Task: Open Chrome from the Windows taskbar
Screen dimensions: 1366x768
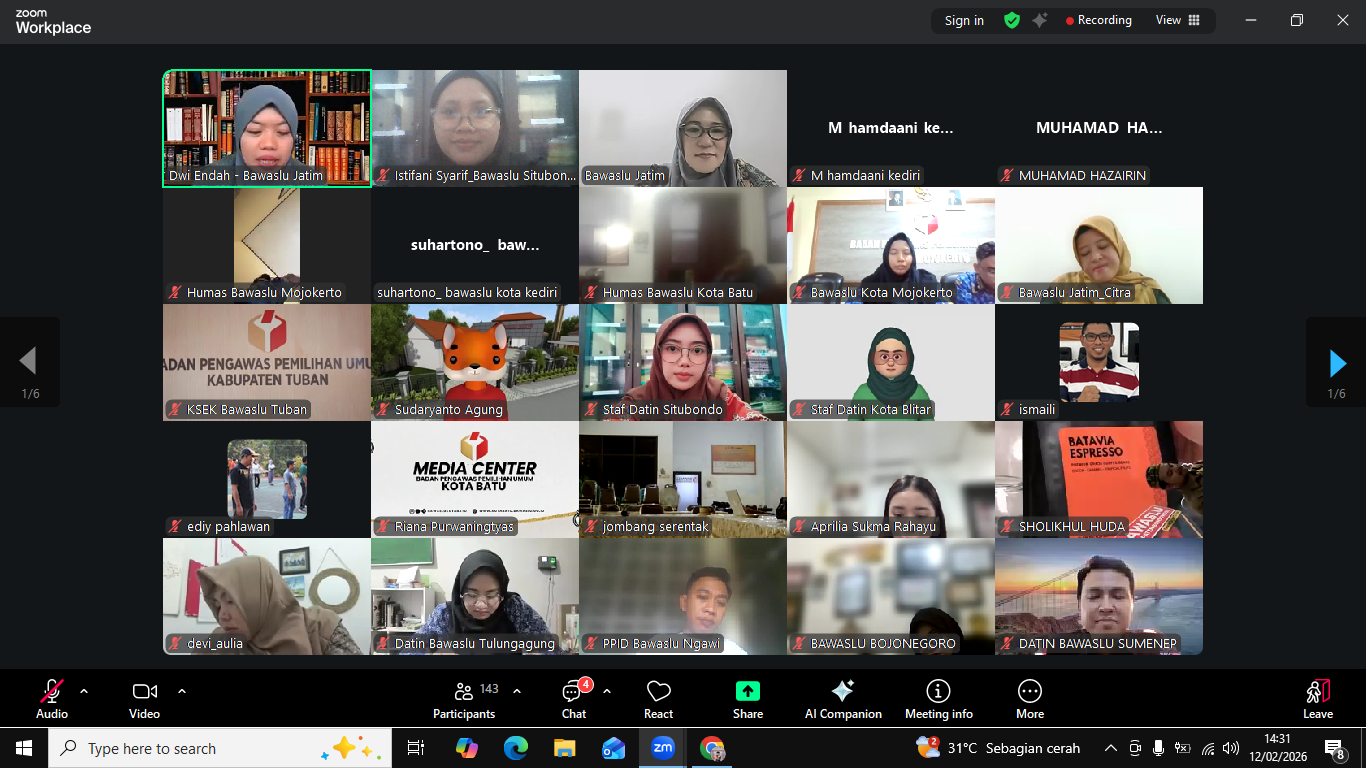Action: (x=712, y=748)
